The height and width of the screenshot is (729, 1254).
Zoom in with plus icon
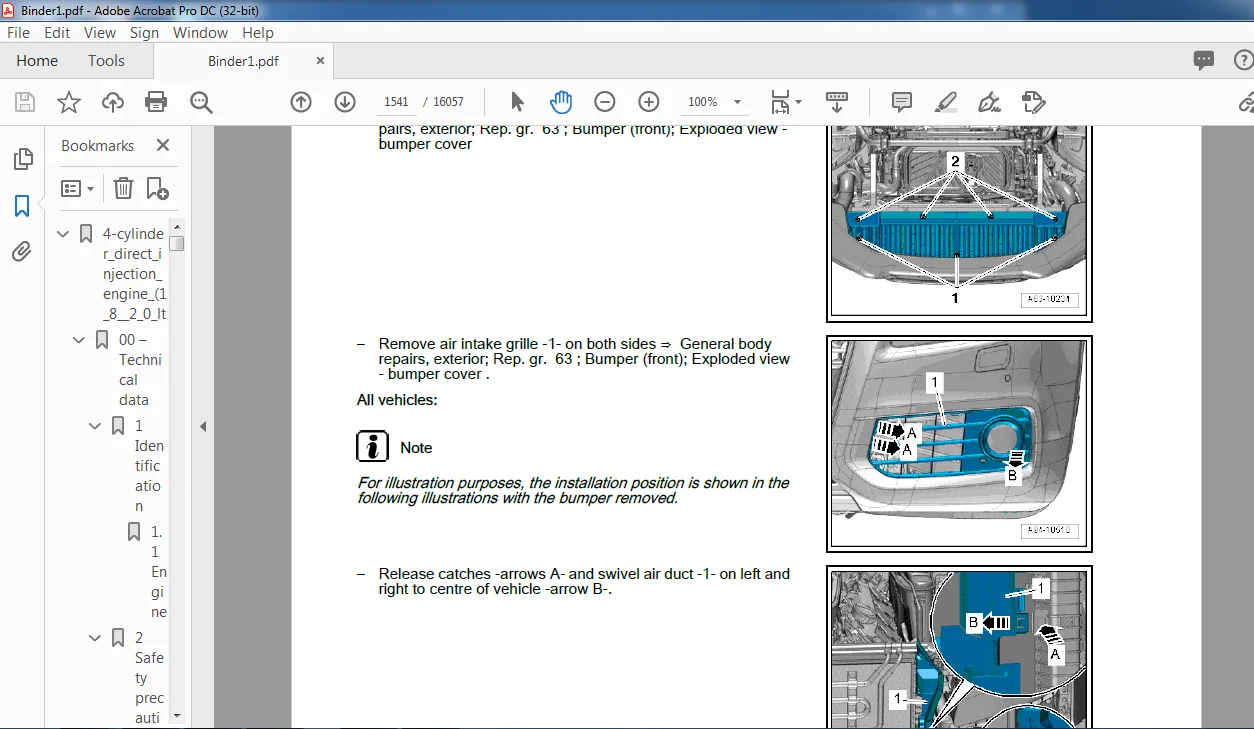pyautogui.click(x=649, y=102)
